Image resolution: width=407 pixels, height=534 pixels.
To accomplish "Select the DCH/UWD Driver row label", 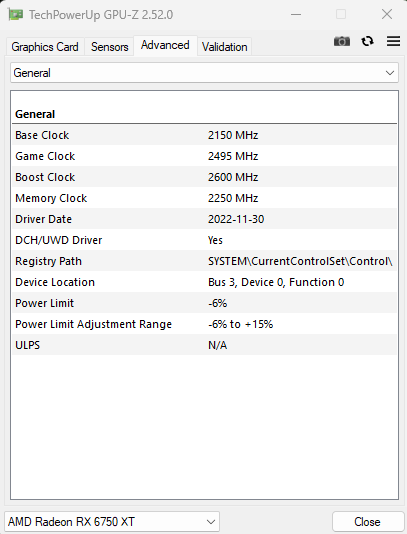I will pos(59,240).
